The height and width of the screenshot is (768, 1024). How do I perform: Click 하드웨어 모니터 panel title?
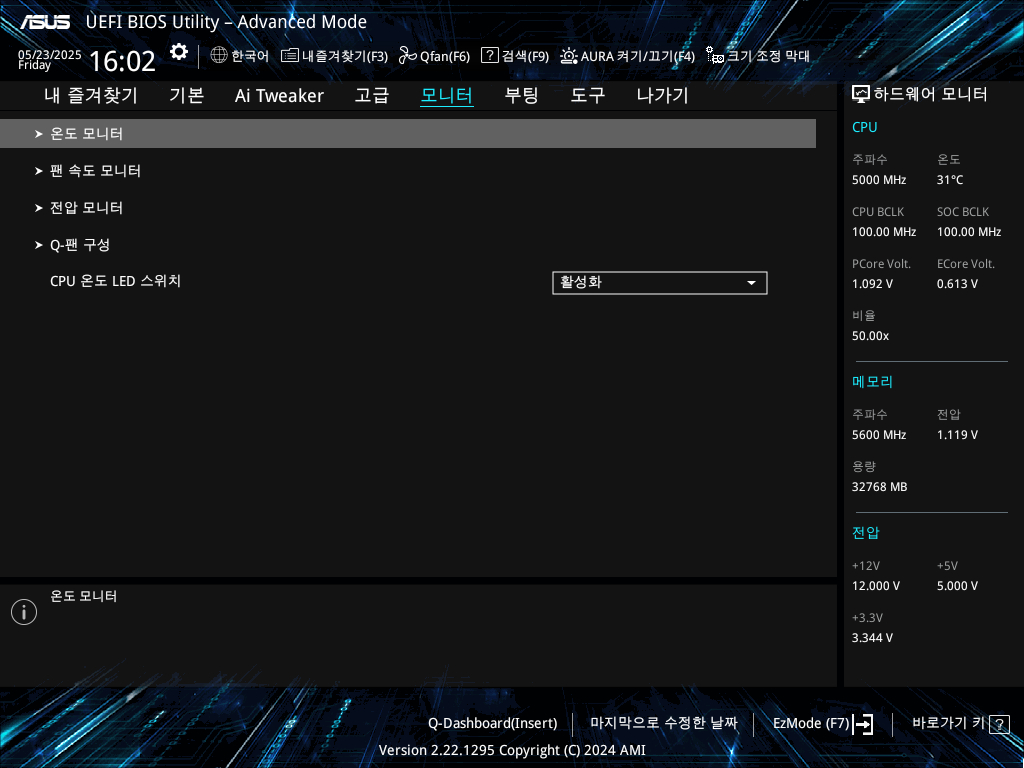(x=930, y=95)
